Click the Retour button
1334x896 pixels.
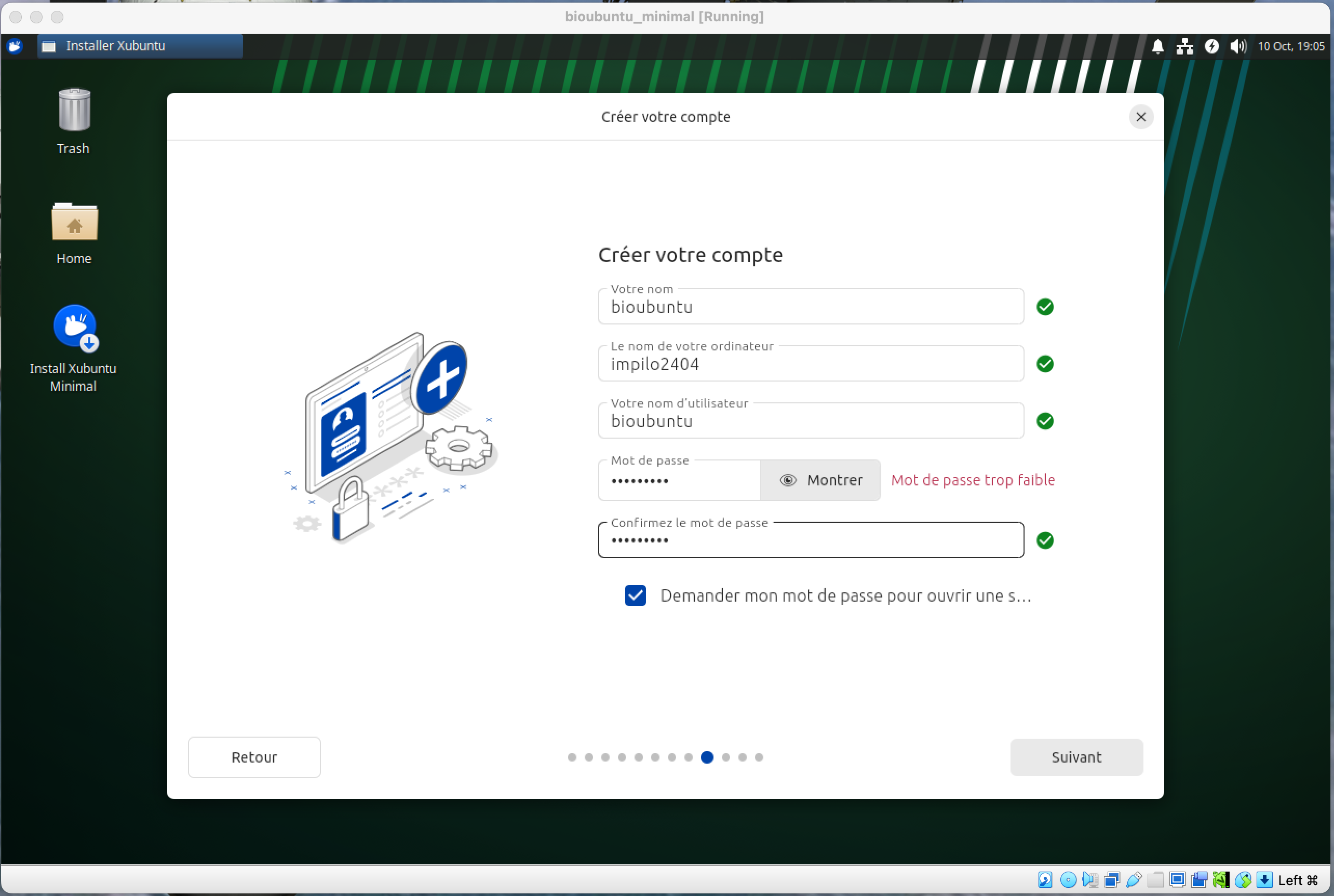tap(254, 757)
